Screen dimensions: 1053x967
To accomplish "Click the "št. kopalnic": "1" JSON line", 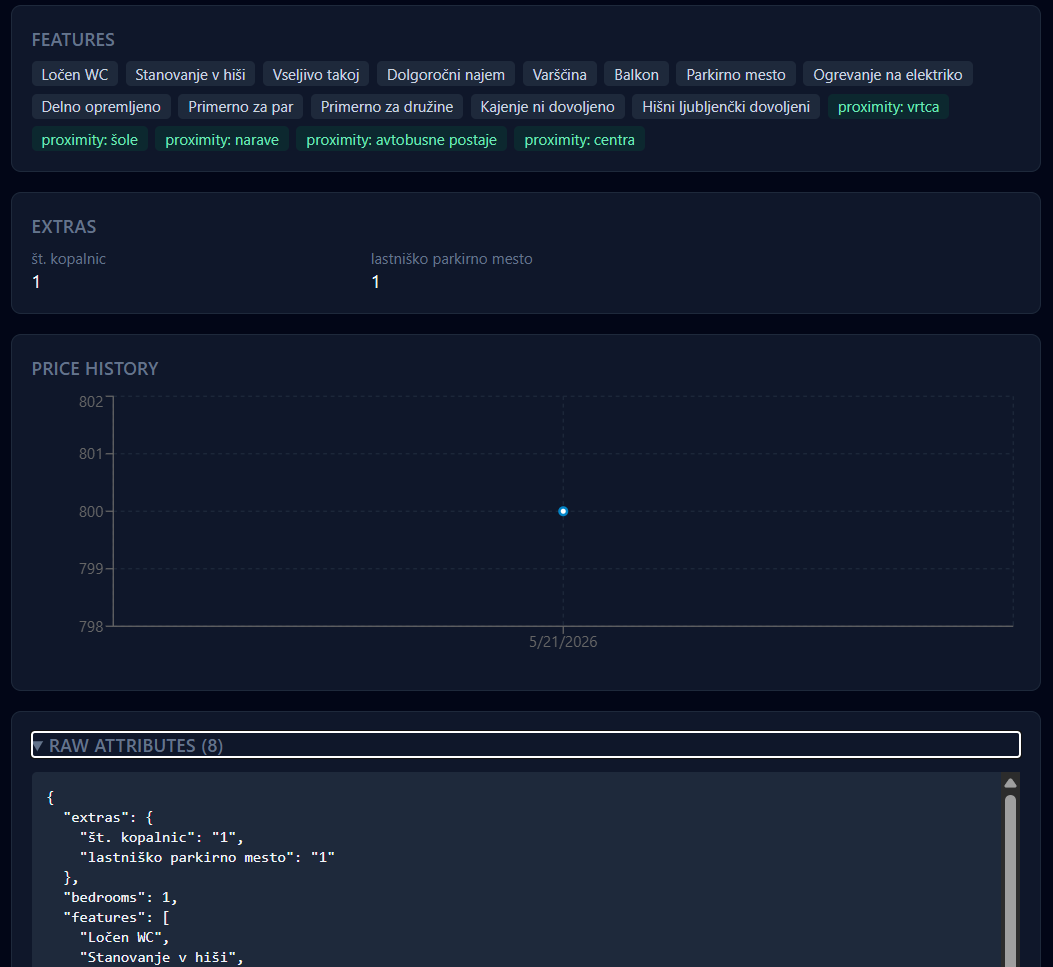I will (x=162, y=837).
